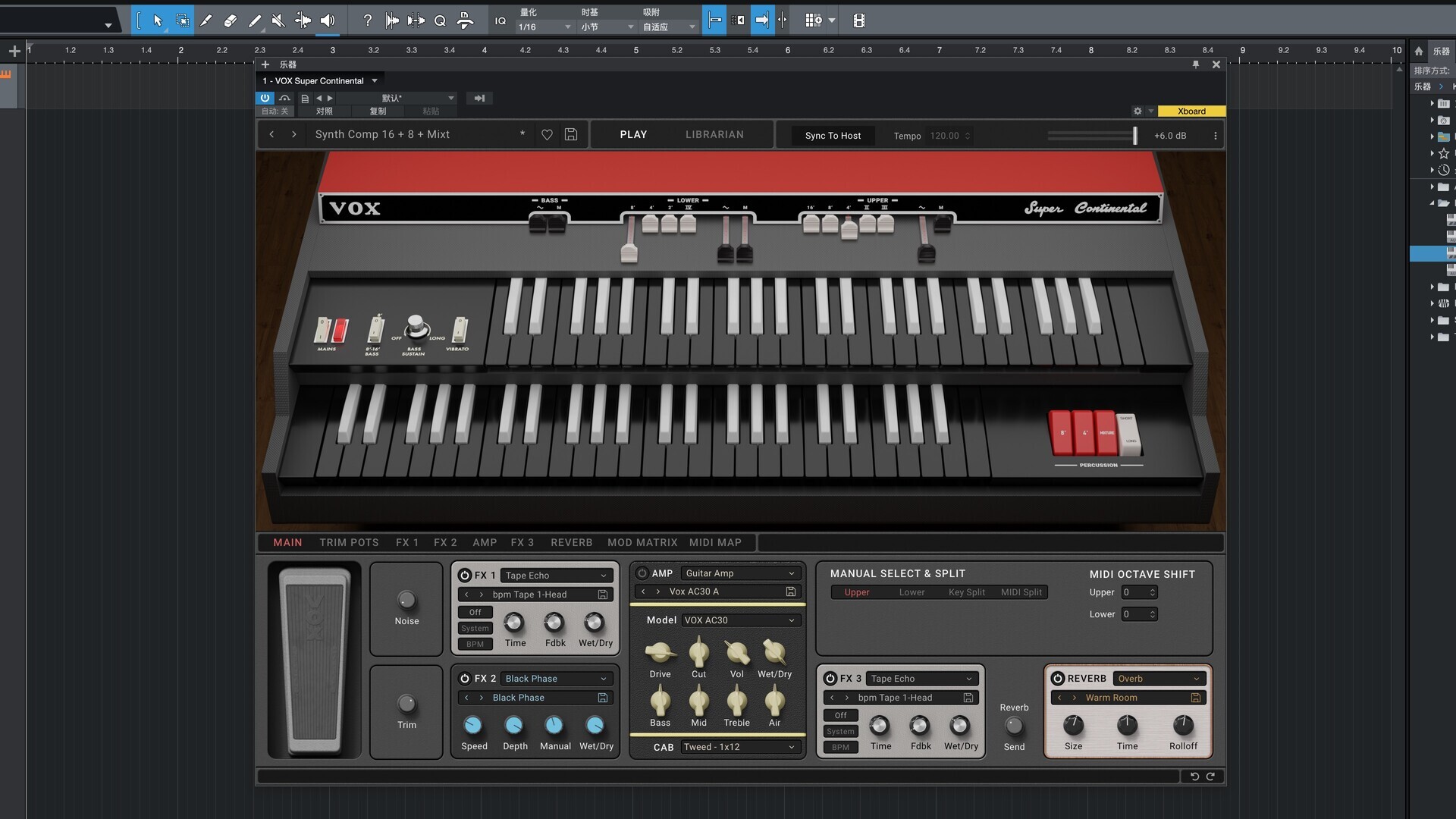Select the Range selection tool
This screenshot has height=819, width=1456.
point(183,20)
